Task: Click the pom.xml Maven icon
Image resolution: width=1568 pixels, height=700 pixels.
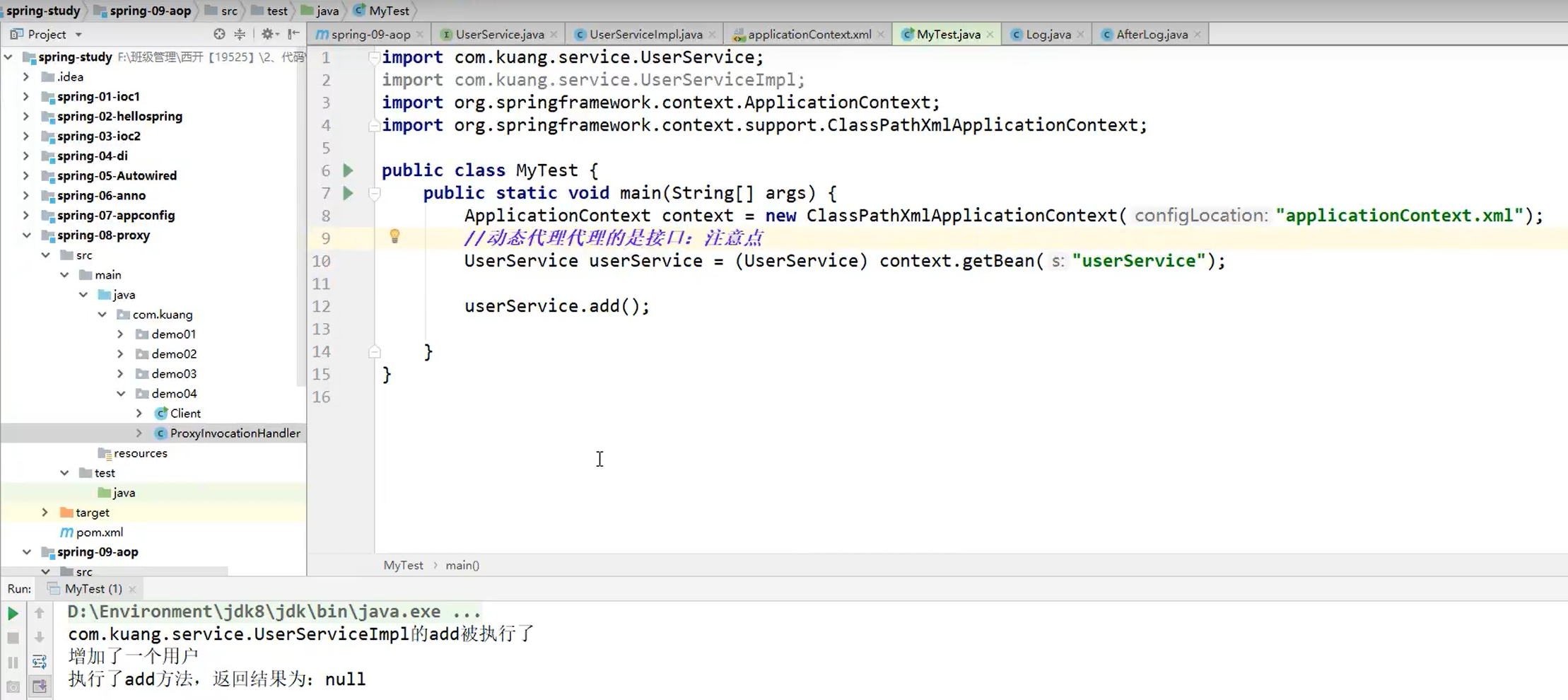Action: (66, 532)
